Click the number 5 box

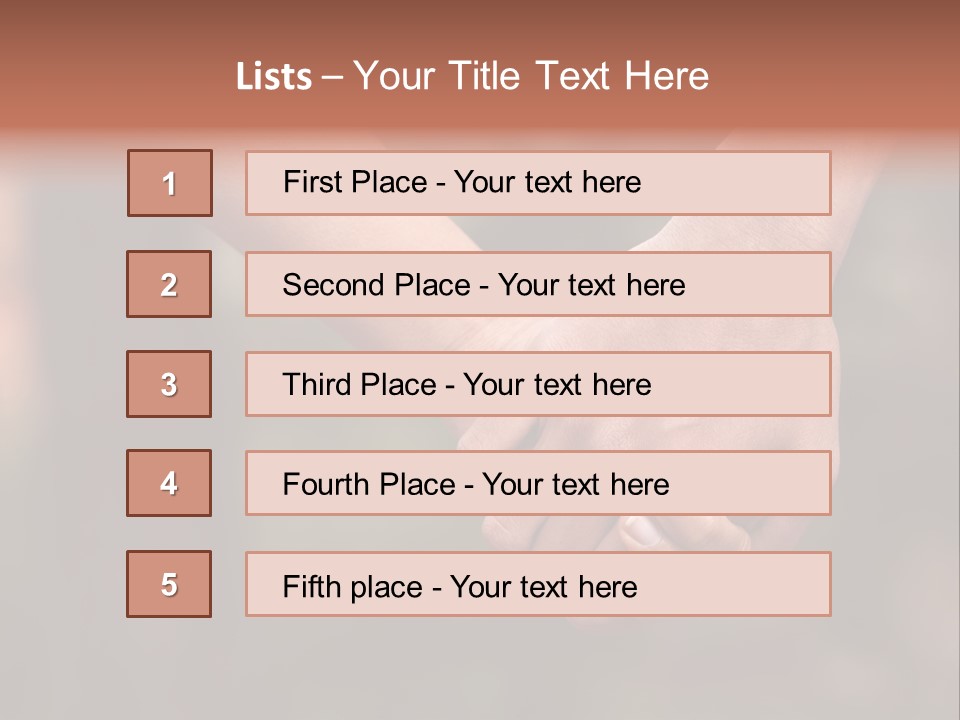[169, 584]
